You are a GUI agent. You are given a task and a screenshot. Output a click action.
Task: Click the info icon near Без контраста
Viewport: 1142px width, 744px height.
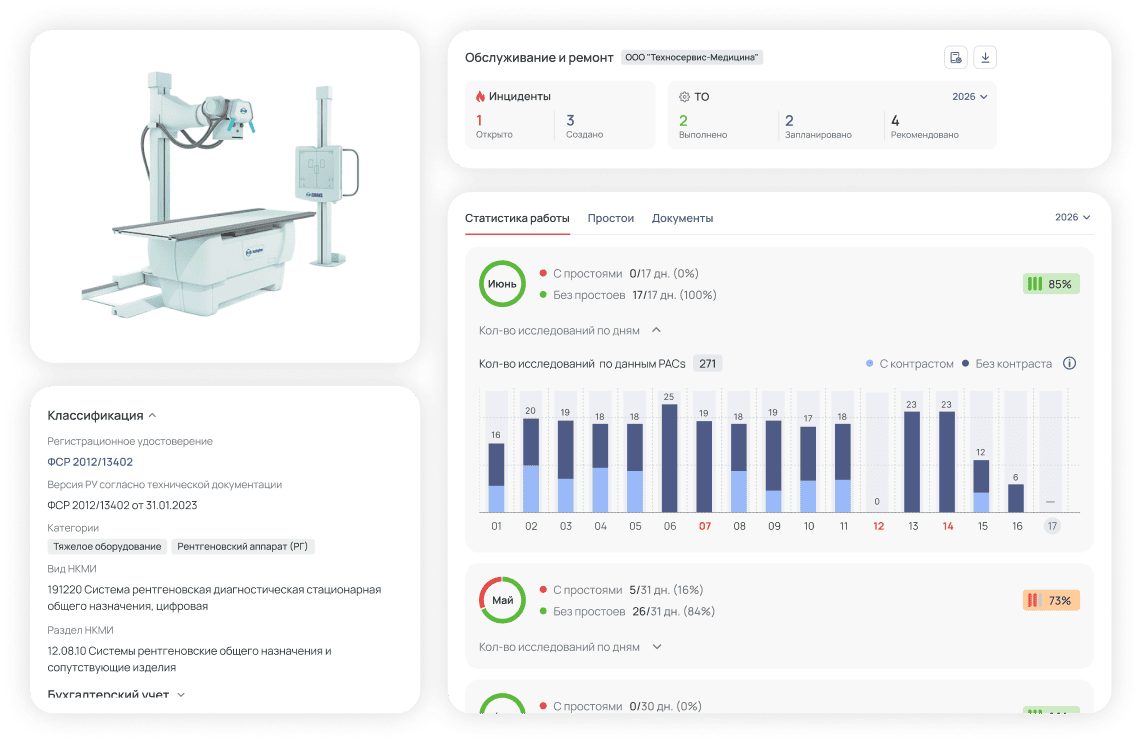pyautogui.click(x=1069, y=363)
